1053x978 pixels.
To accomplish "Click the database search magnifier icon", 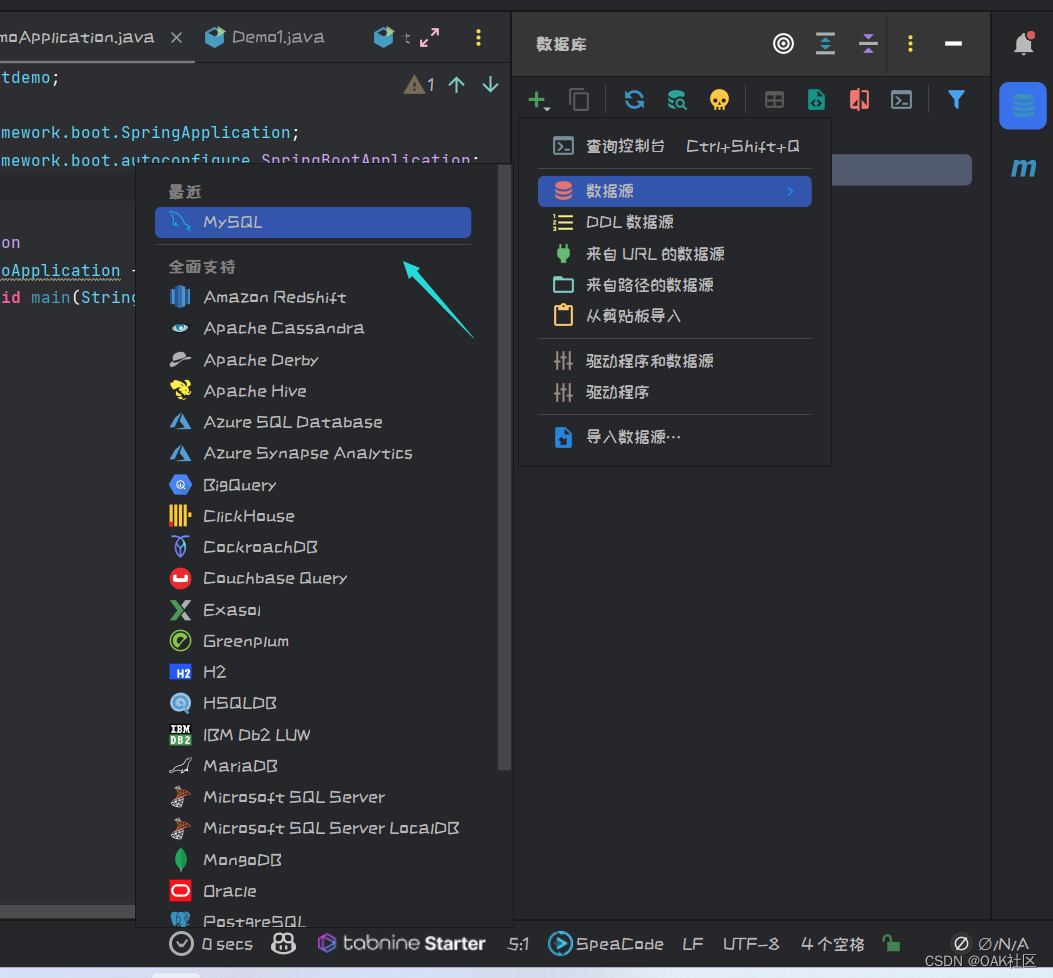I will tap(677, 100).
